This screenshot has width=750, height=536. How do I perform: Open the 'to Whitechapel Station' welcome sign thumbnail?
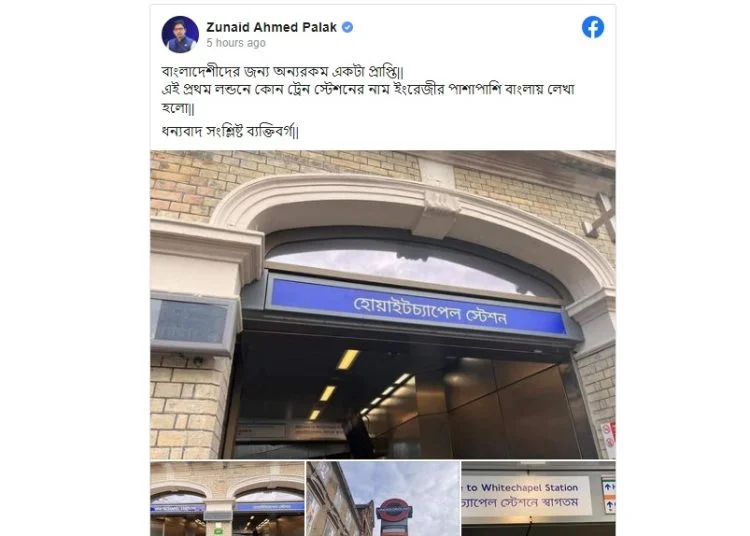[x=539, y=499]
